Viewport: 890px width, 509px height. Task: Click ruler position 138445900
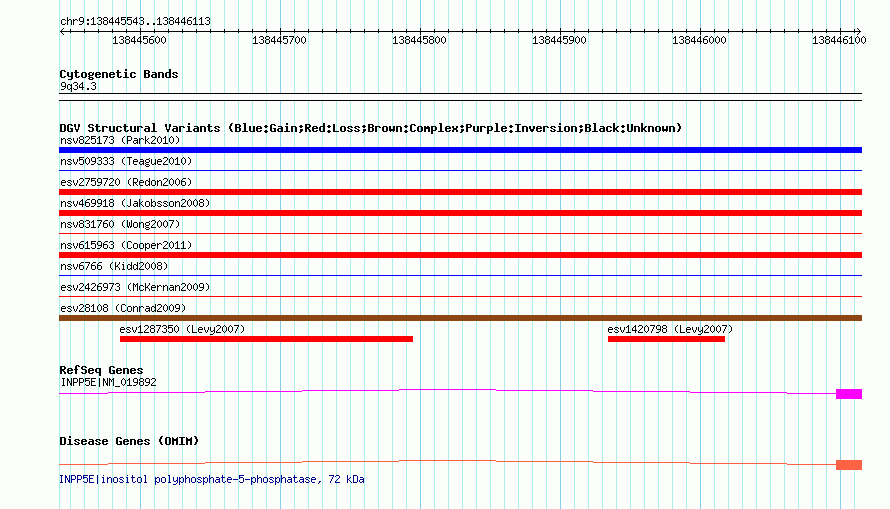click(559, 40)
